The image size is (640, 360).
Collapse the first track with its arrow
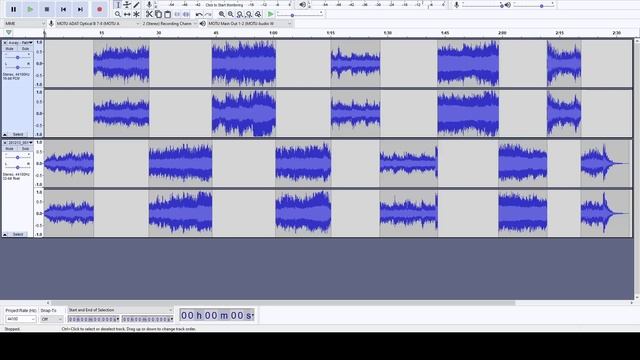tap(5, 134)
